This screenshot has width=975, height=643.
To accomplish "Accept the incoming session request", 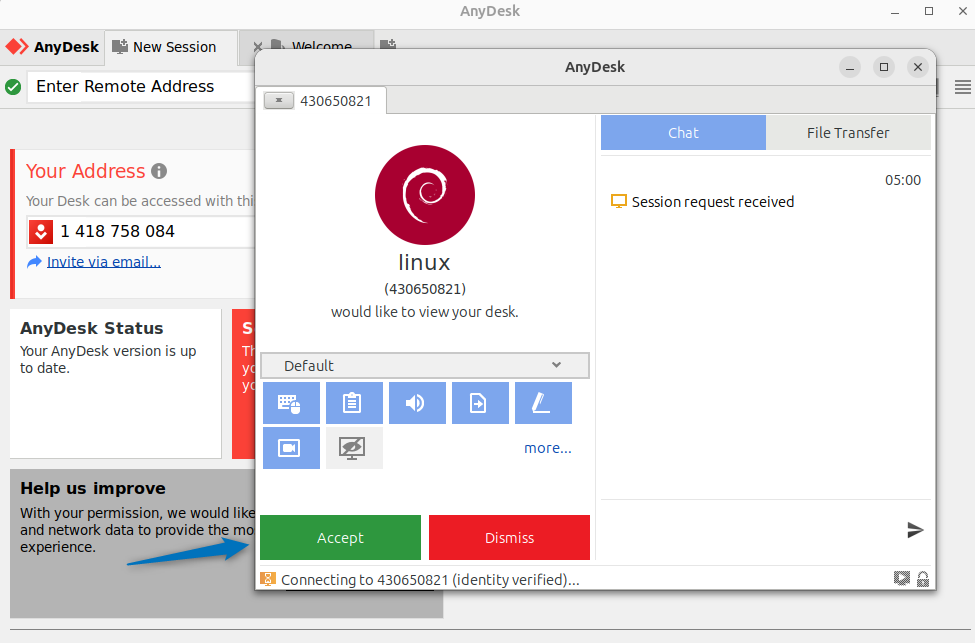I will point(340,537).
